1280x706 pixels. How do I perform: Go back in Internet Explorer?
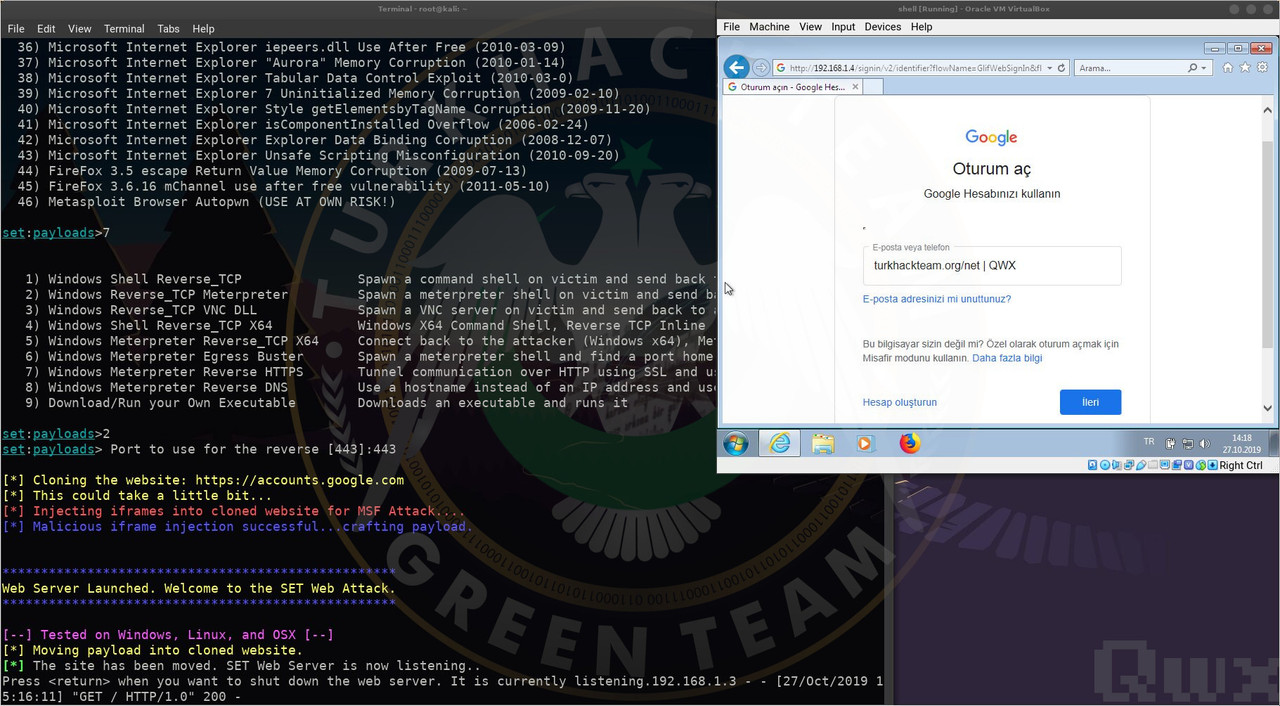pyautogui.click(x=736, y=68)
